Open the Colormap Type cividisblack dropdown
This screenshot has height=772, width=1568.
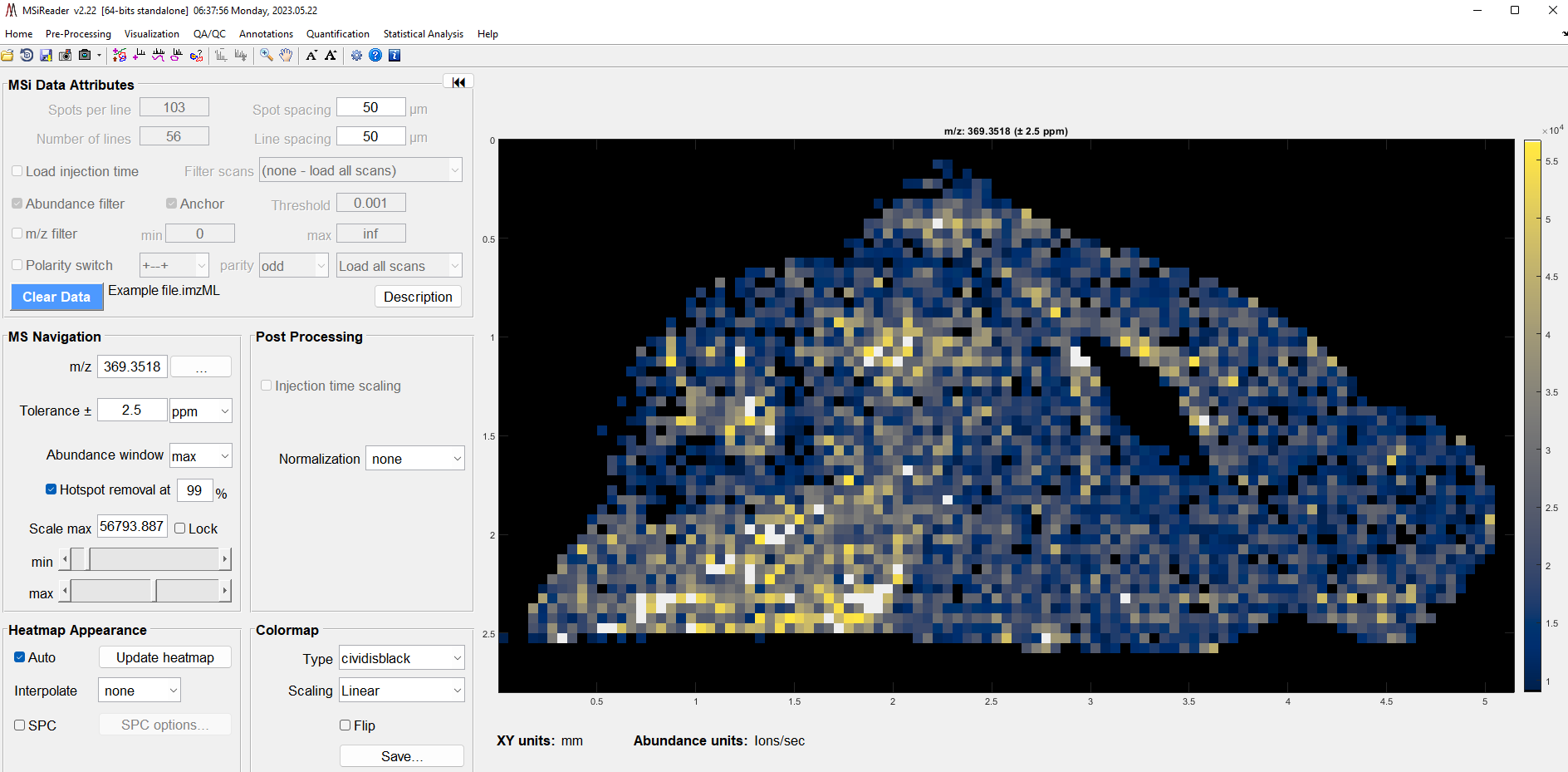pyautogui.click(x=402, y=658)
